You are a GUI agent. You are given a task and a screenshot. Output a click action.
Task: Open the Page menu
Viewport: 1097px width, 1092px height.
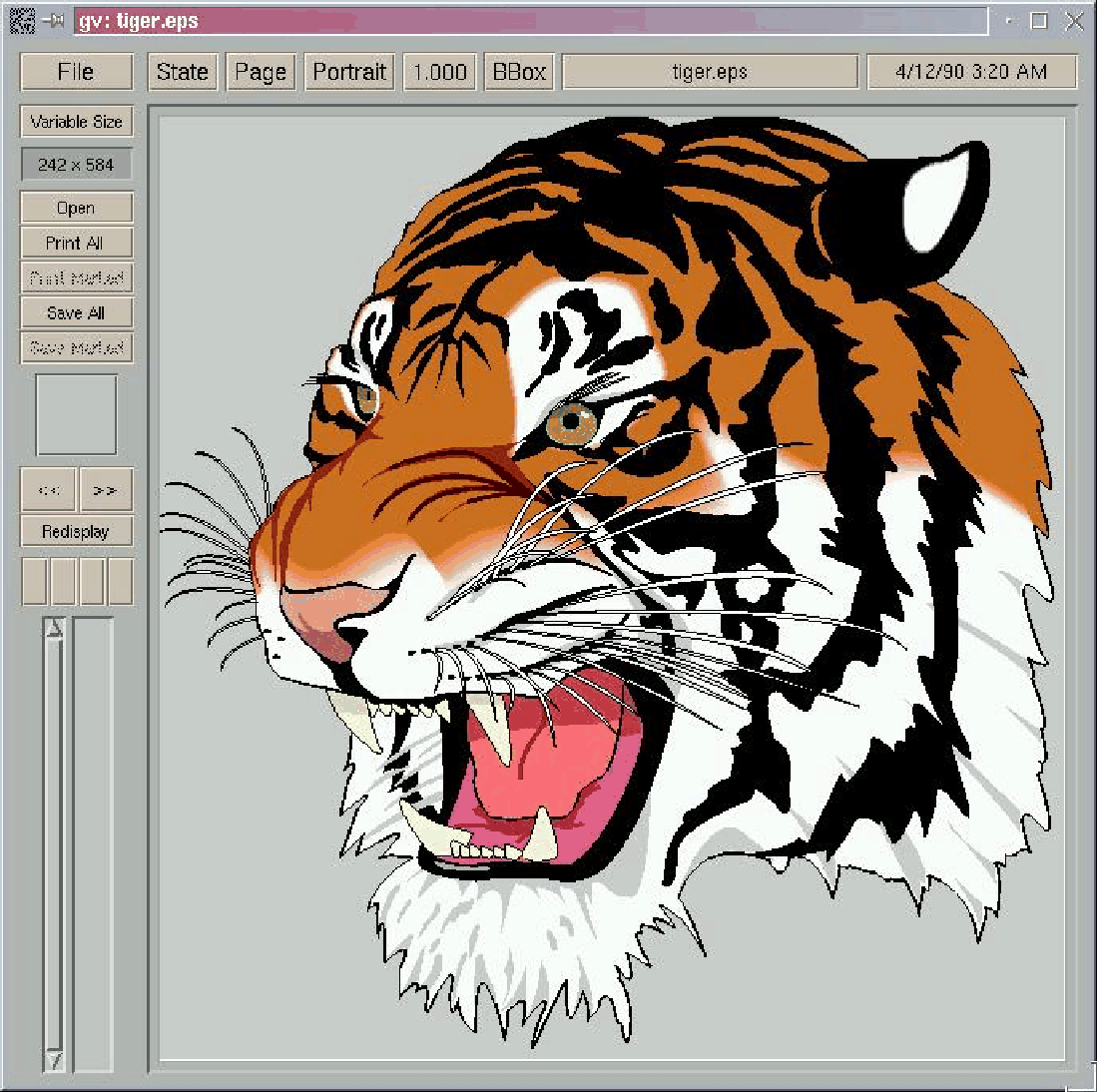click(x=261, y=71)
